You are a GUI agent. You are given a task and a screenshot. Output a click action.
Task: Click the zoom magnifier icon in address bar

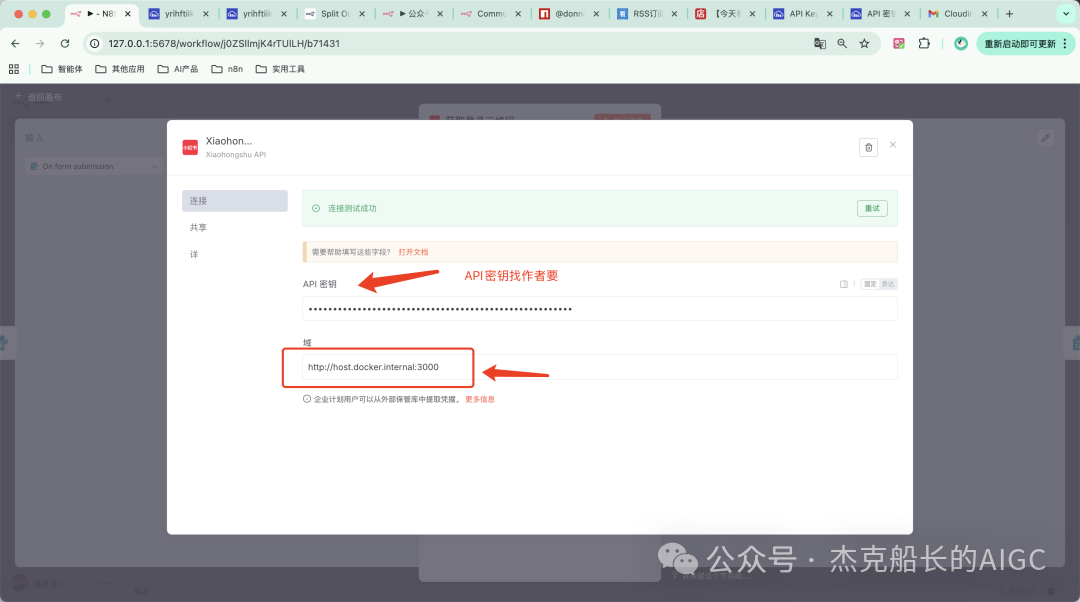(842, 43)
